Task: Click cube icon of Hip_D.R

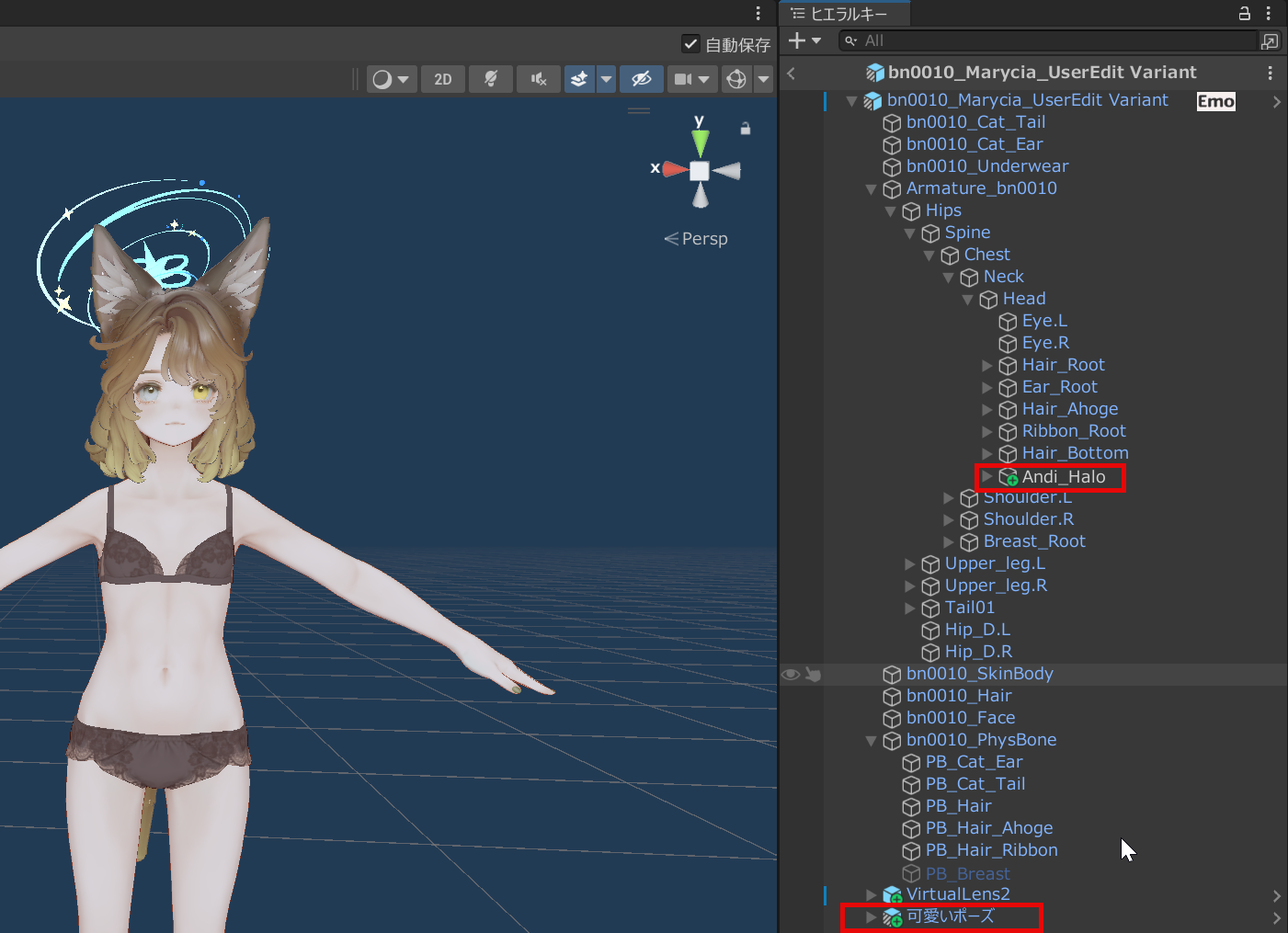Action: tap(930, 653)
